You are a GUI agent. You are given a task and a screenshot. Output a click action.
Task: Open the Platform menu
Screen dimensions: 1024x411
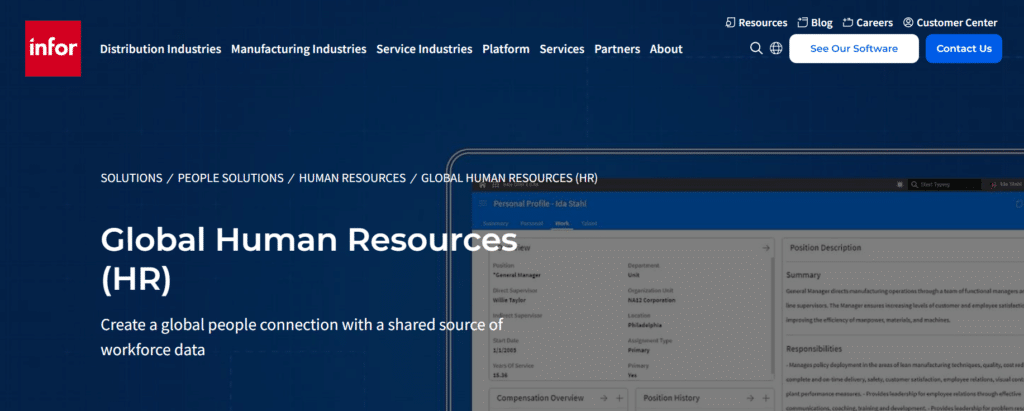click(505, 49)
